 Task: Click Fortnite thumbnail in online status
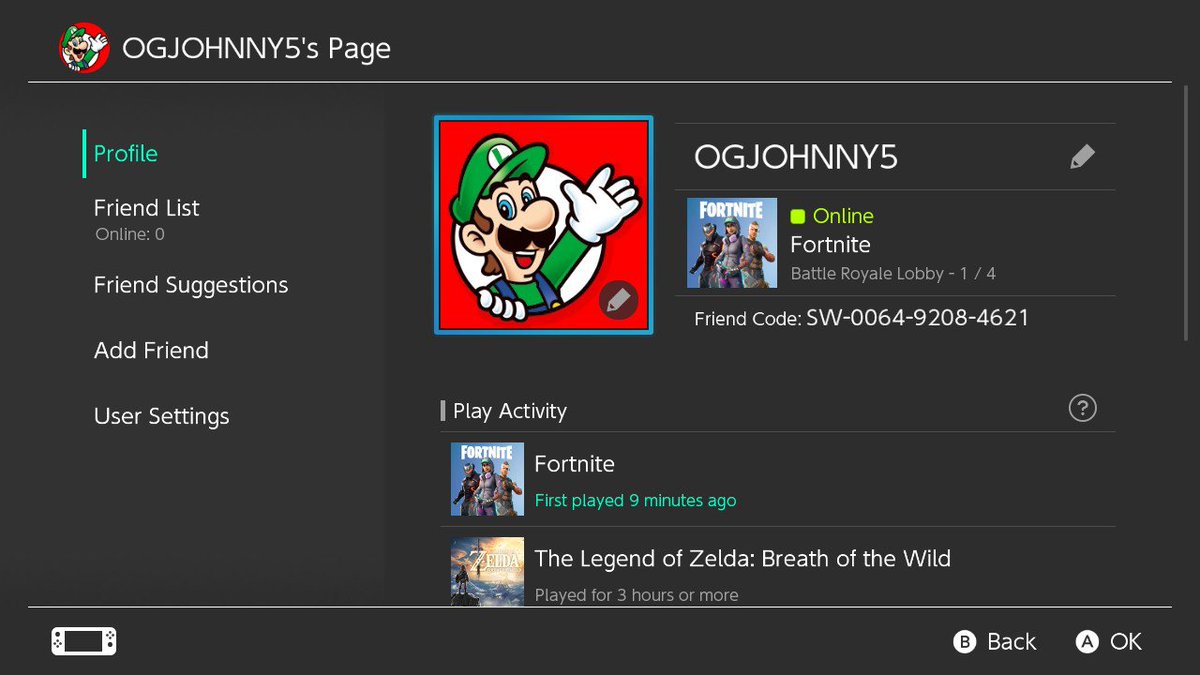pyautogui.click(x=732, y=243)
